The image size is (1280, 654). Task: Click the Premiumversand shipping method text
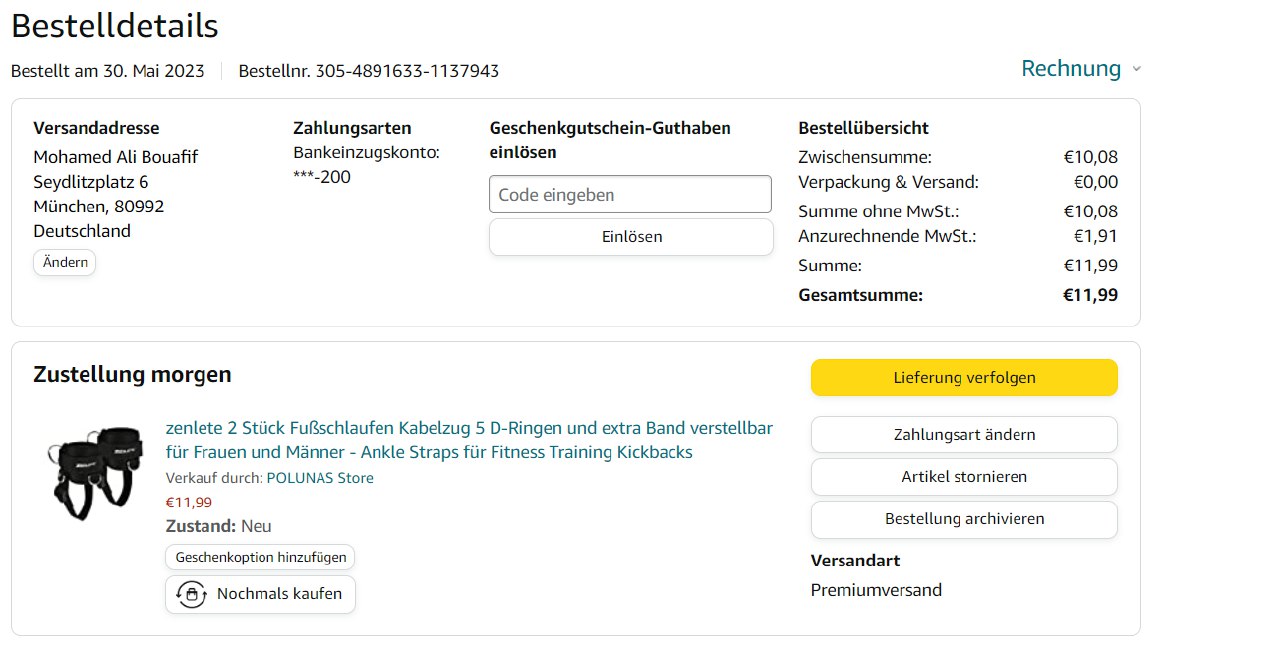876,590
